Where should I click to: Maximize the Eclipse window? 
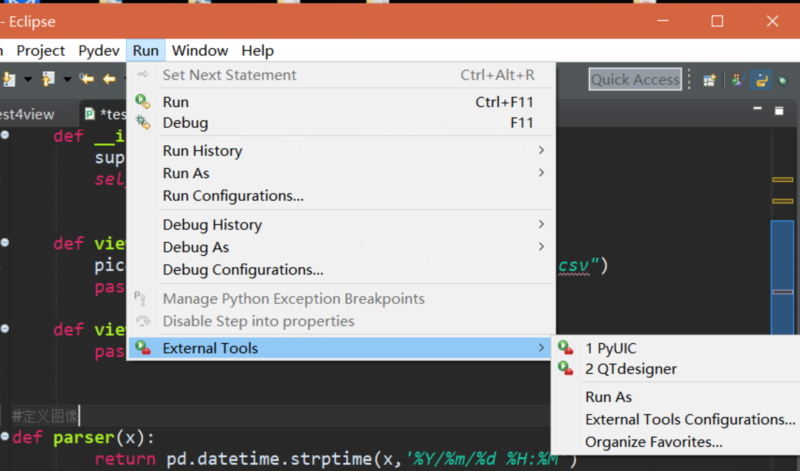(x=717, y=21)
